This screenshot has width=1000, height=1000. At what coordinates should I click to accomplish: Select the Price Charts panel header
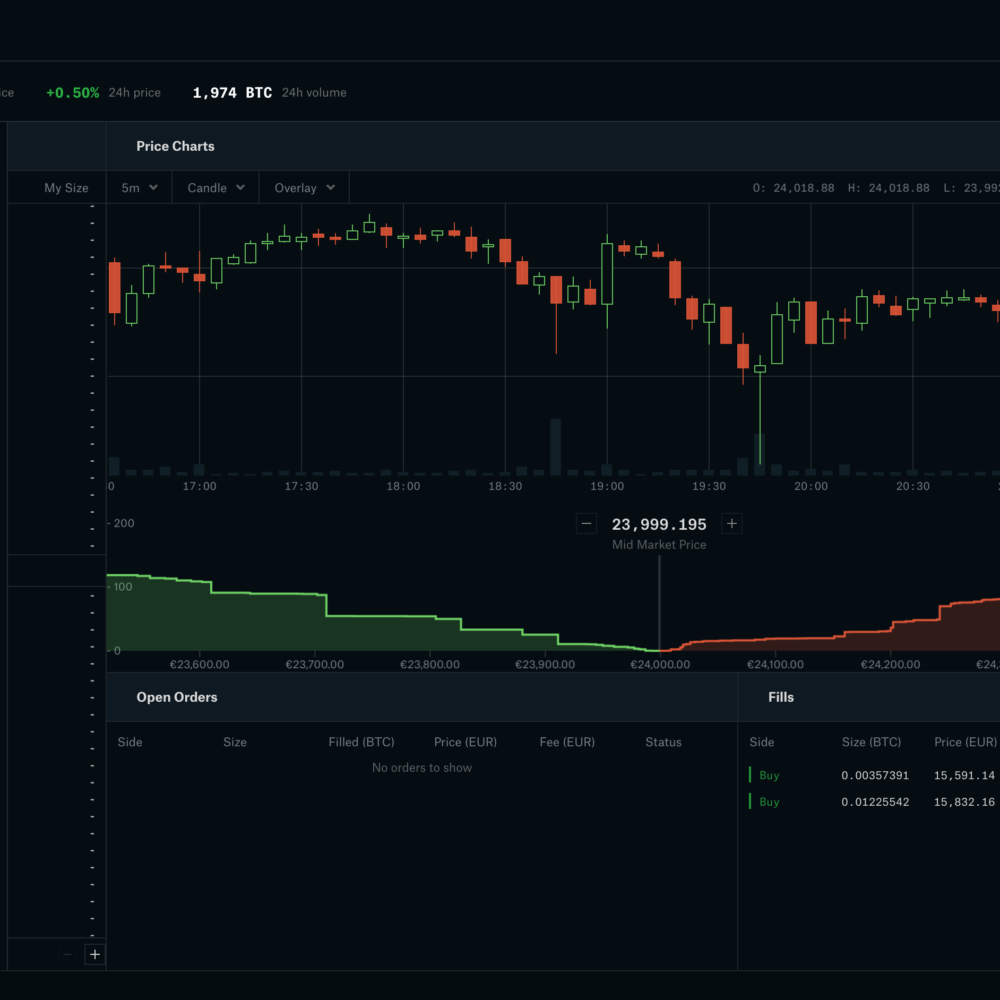(x=175, y=146)
